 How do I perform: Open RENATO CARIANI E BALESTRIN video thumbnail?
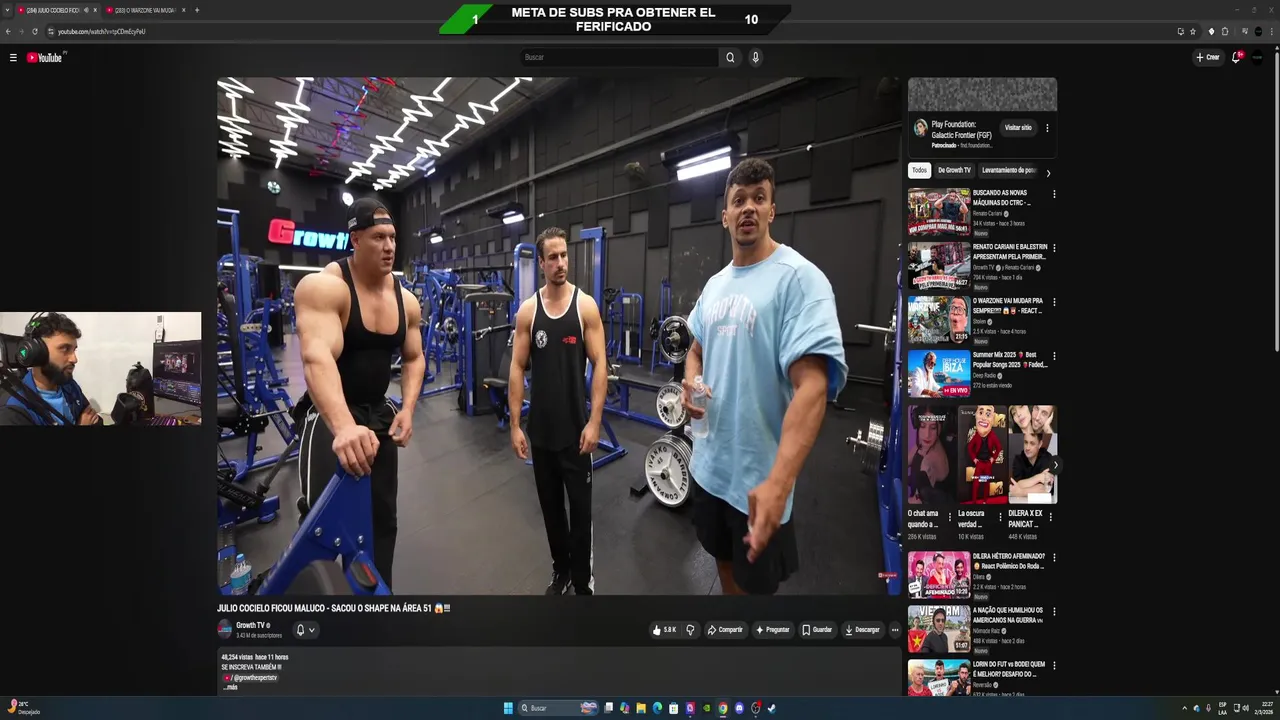(939, 266)
